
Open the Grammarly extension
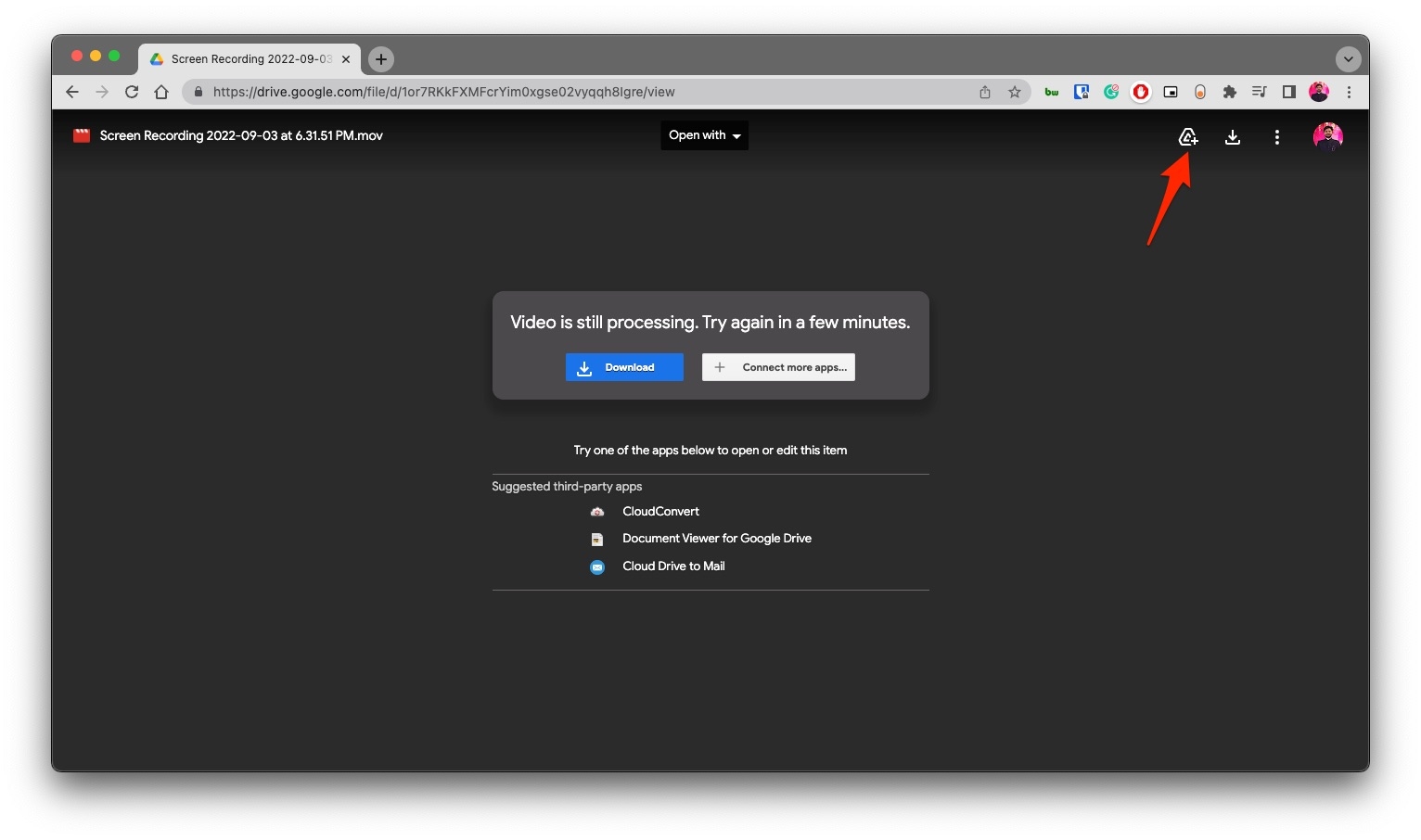click(1110, 92)
